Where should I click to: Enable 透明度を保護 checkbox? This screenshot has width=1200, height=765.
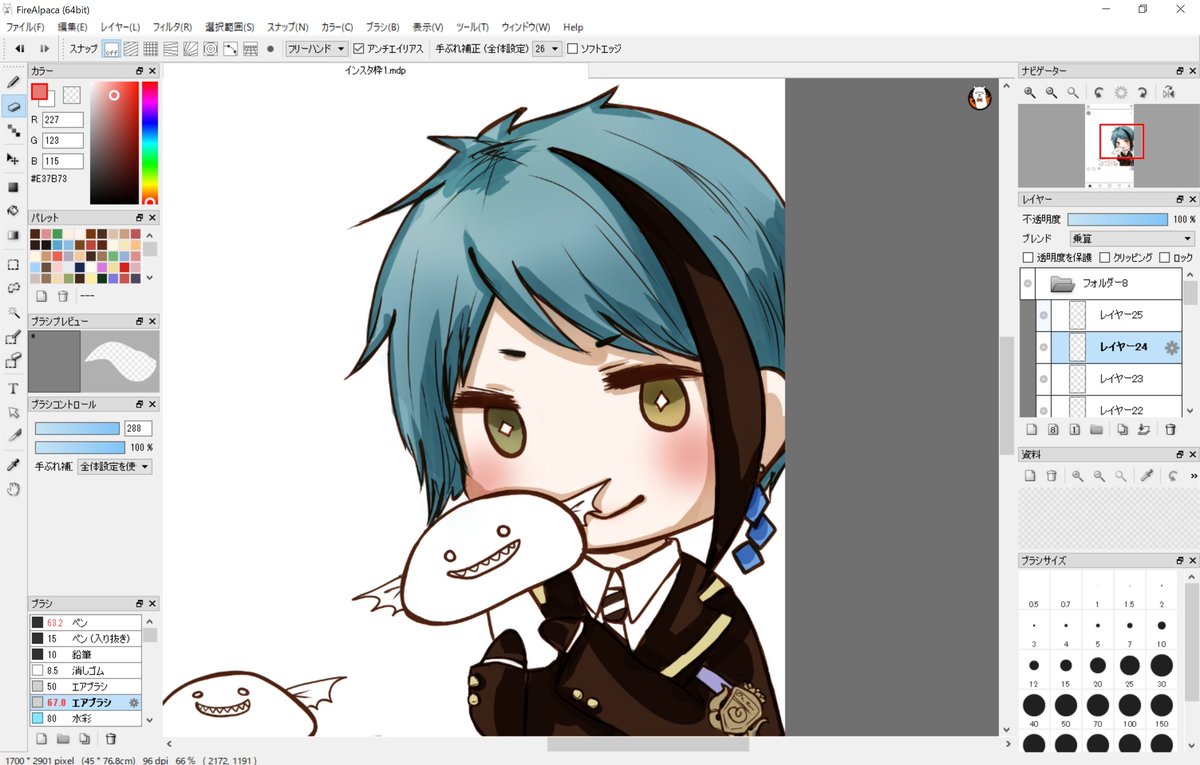tap(1028, 257)
